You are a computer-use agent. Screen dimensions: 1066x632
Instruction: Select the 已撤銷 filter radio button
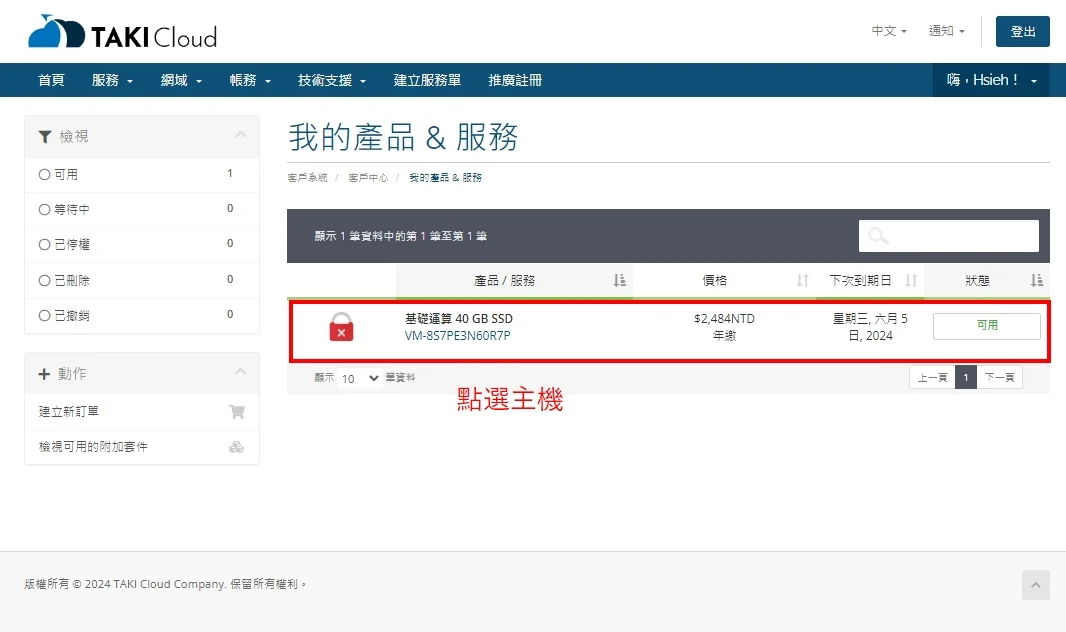(44, 315)
